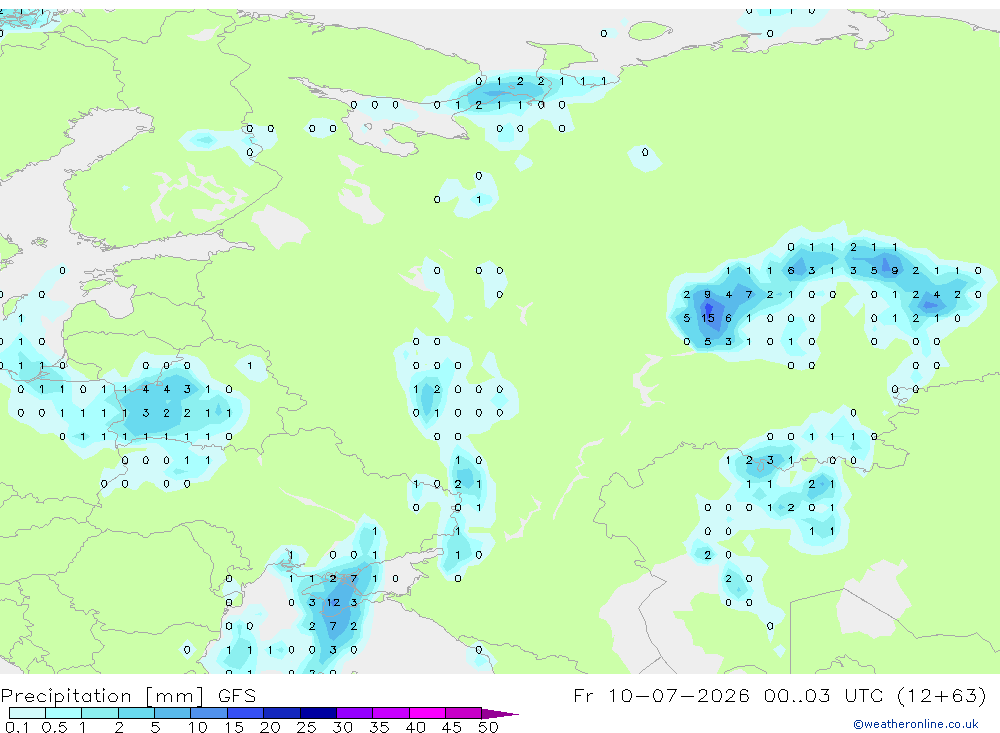The height and width of the screenshot is (733, 1000).
Task: Open the weatheronline.co.uk credit link
Action: (916, 724)
